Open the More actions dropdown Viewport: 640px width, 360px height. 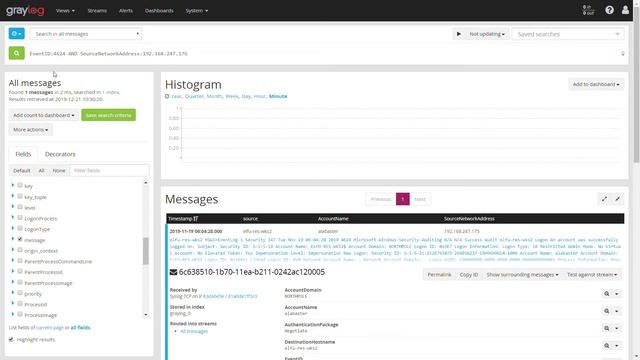[x=31, y=130]
